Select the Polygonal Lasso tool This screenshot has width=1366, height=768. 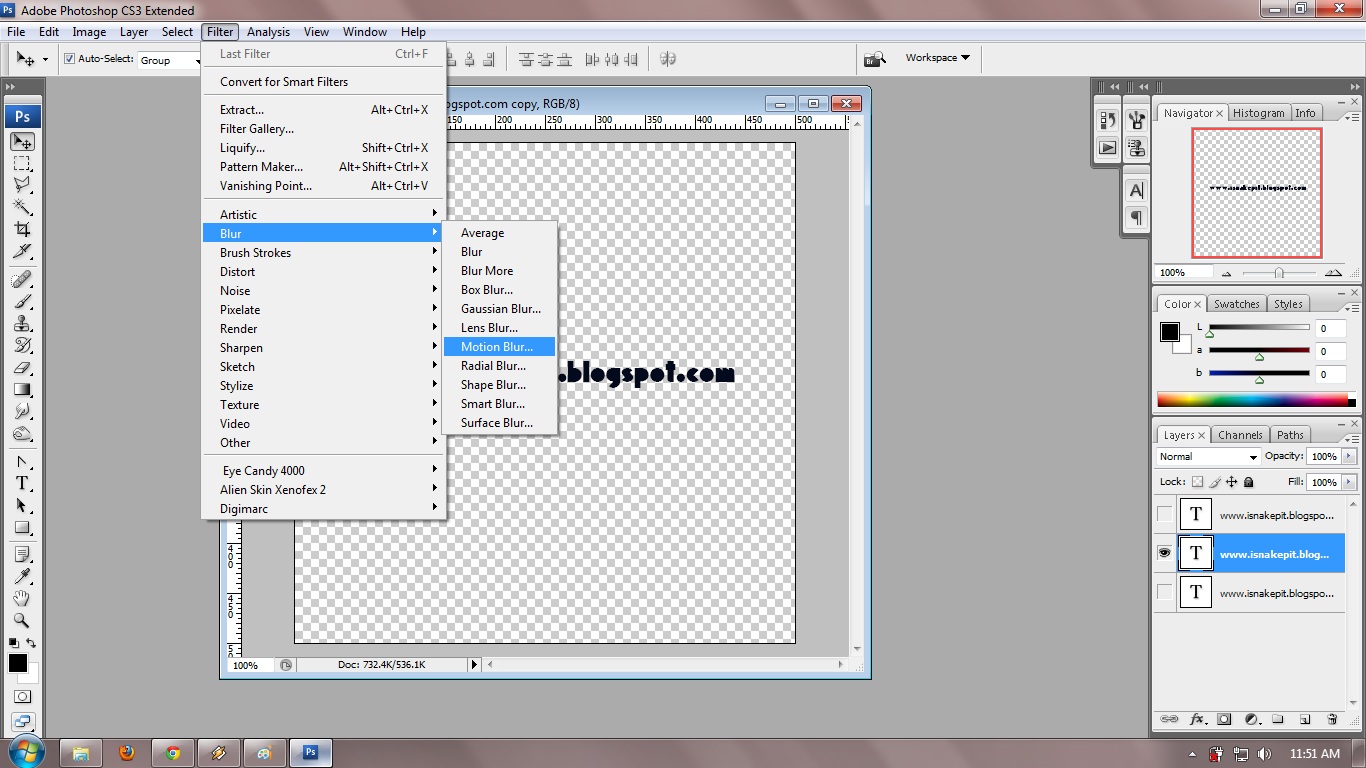tap(22, 186)
